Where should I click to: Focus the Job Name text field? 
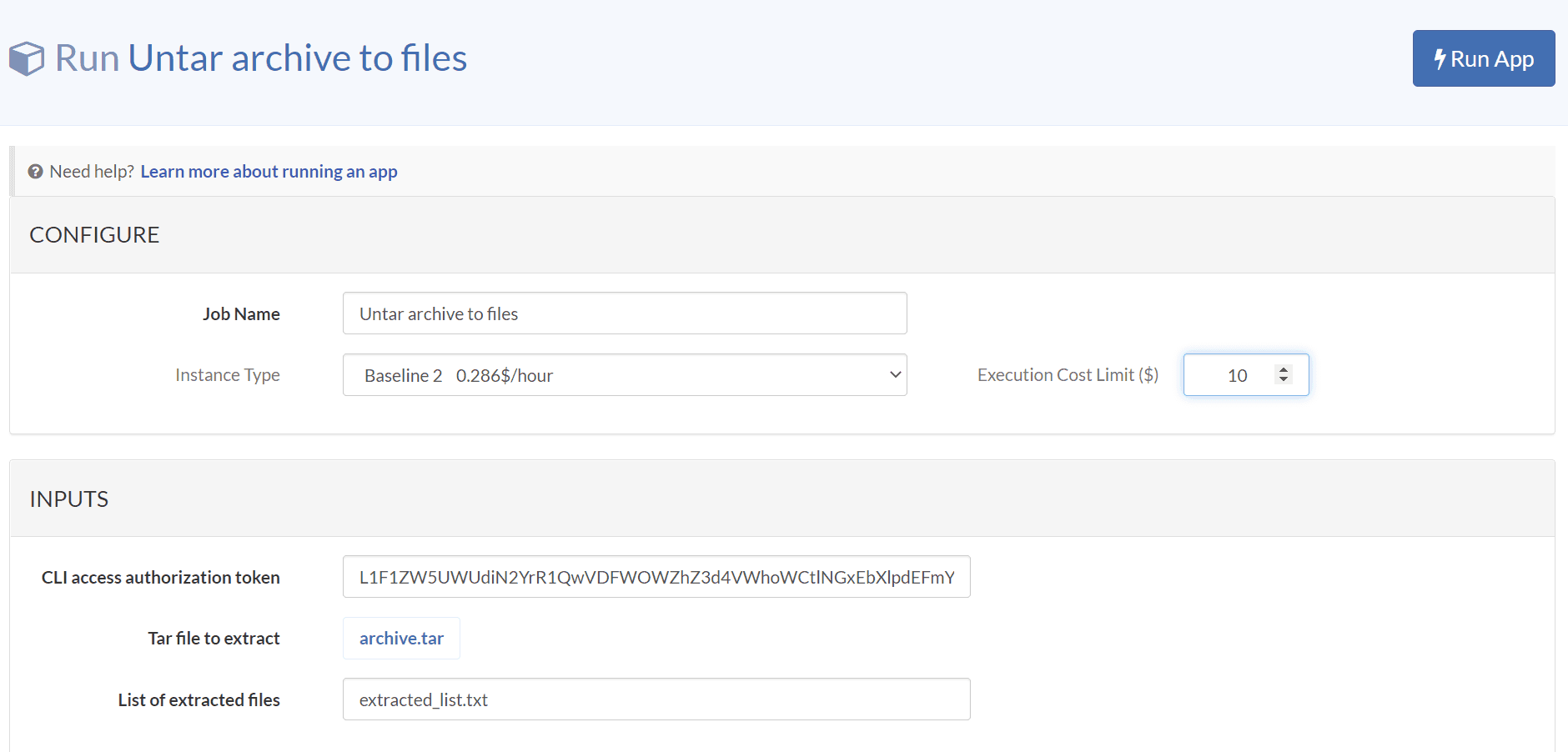[624, 313]
